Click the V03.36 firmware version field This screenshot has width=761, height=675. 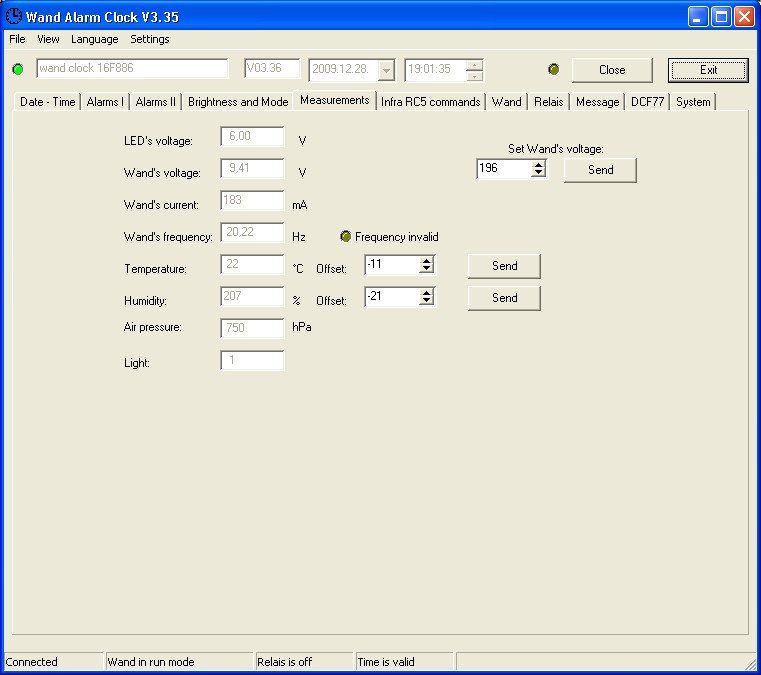point(272,68)
